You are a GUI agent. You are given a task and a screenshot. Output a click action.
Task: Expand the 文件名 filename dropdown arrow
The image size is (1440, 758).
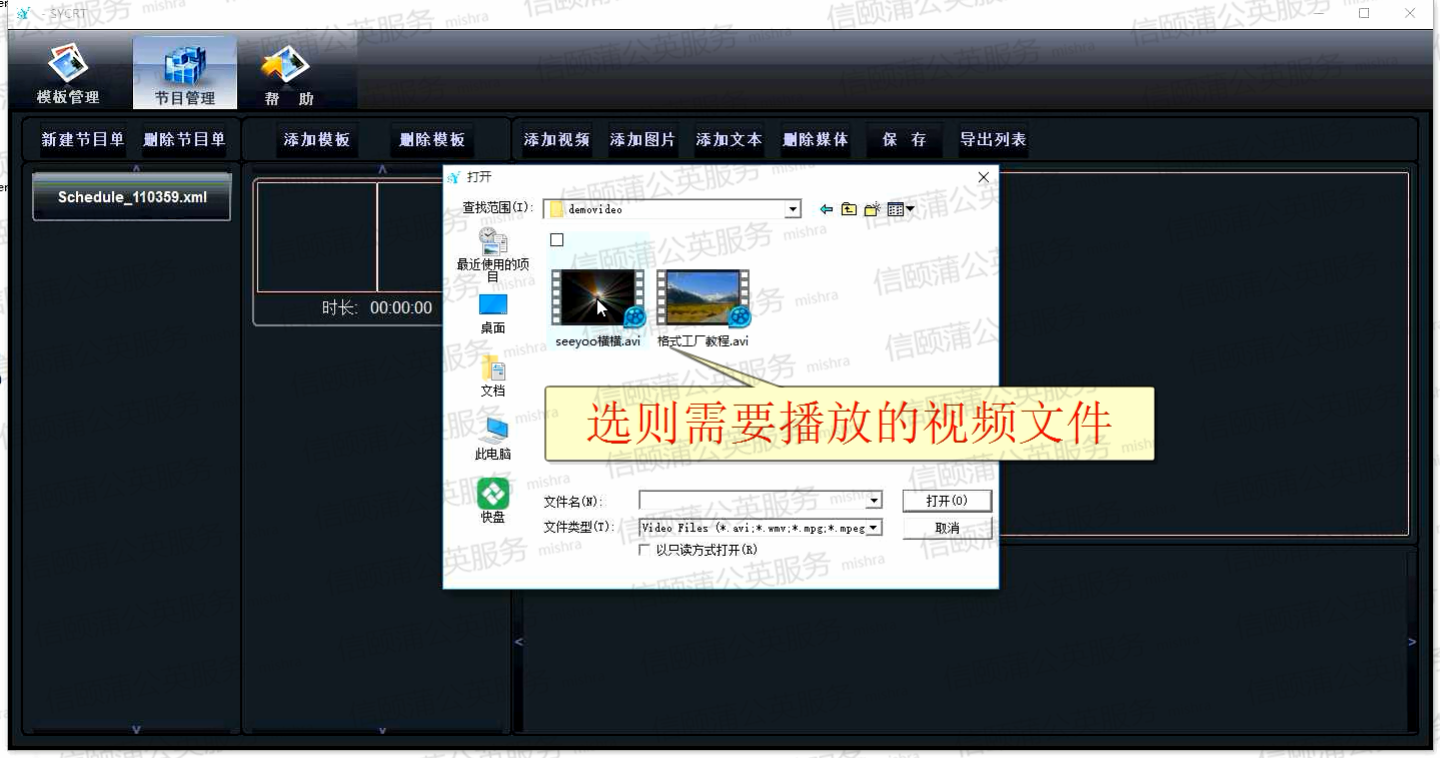point(874,500)
